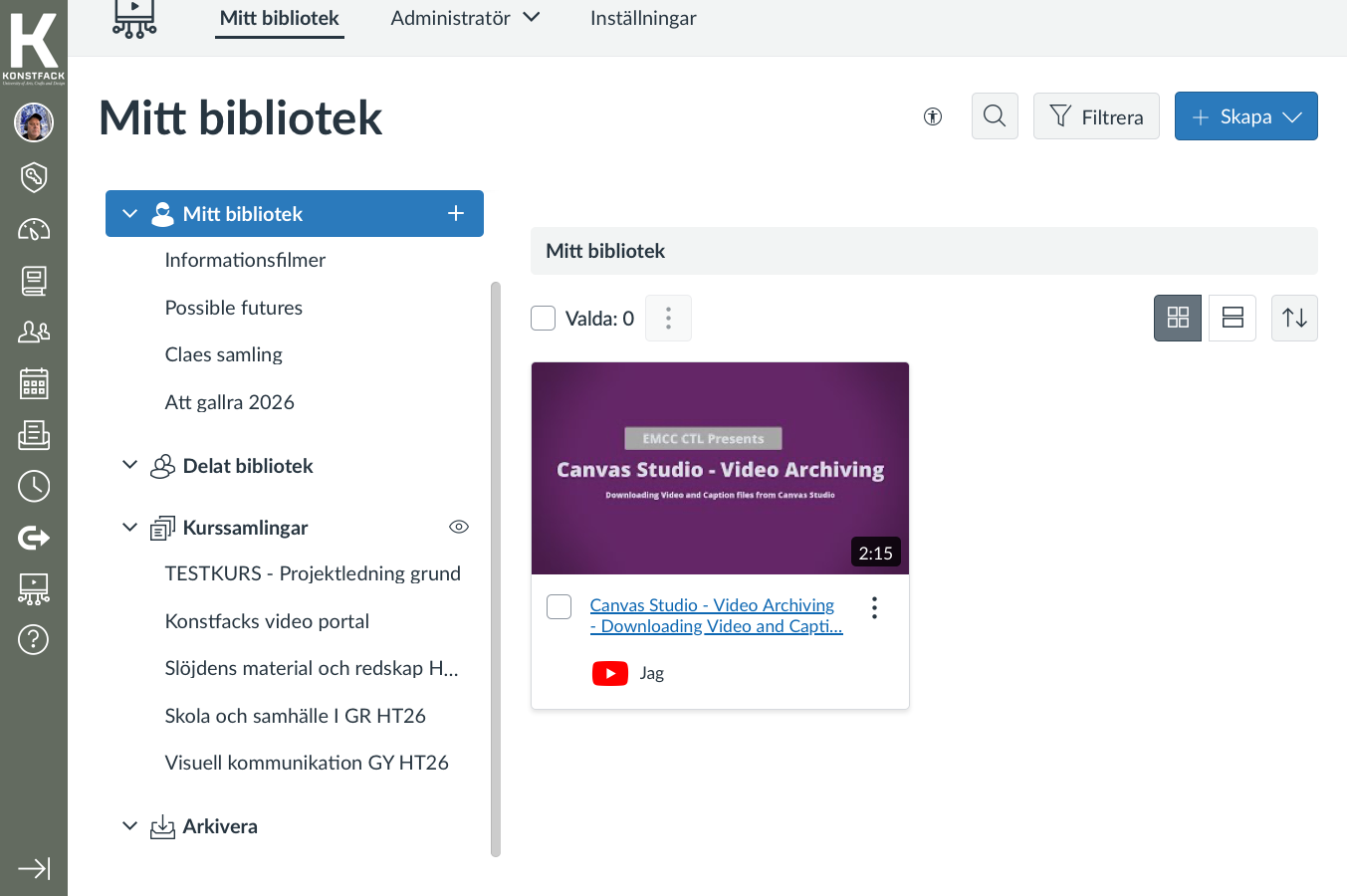Go to the Inställningar tab
This screenshot has width=1347, height=896.
tap(643, 18)
